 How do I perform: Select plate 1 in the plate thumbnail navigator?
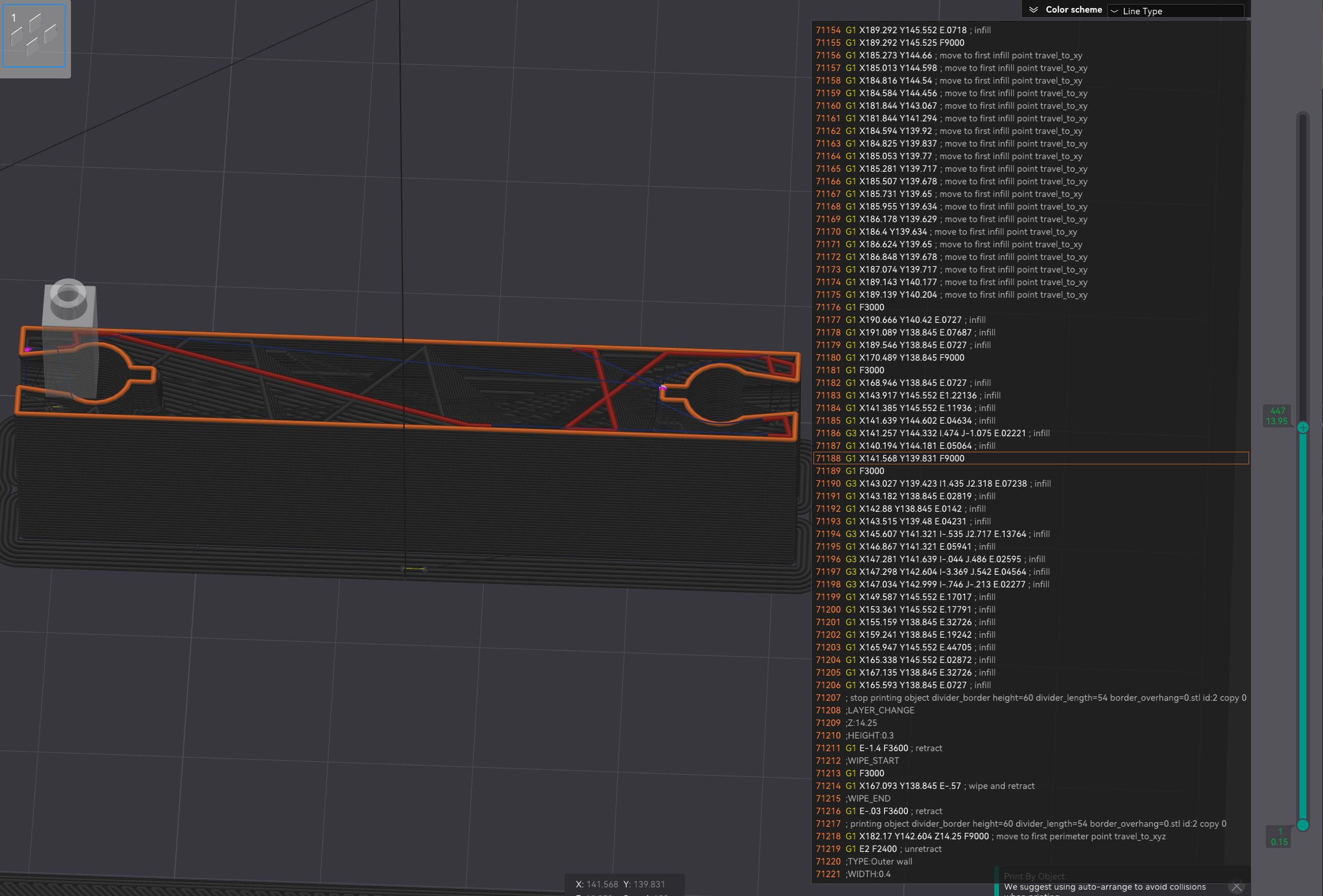(x=34, y=36)
